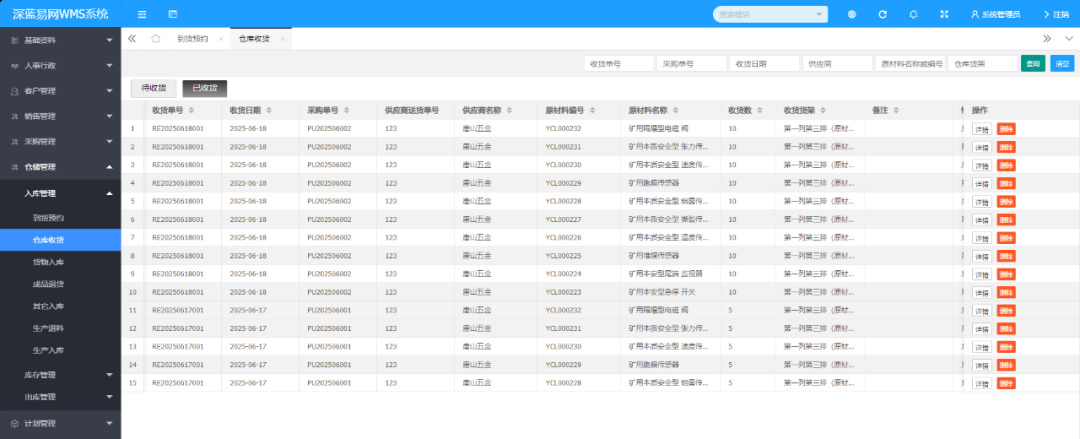Select 货物入库 in sidebar

pos(48,262)
